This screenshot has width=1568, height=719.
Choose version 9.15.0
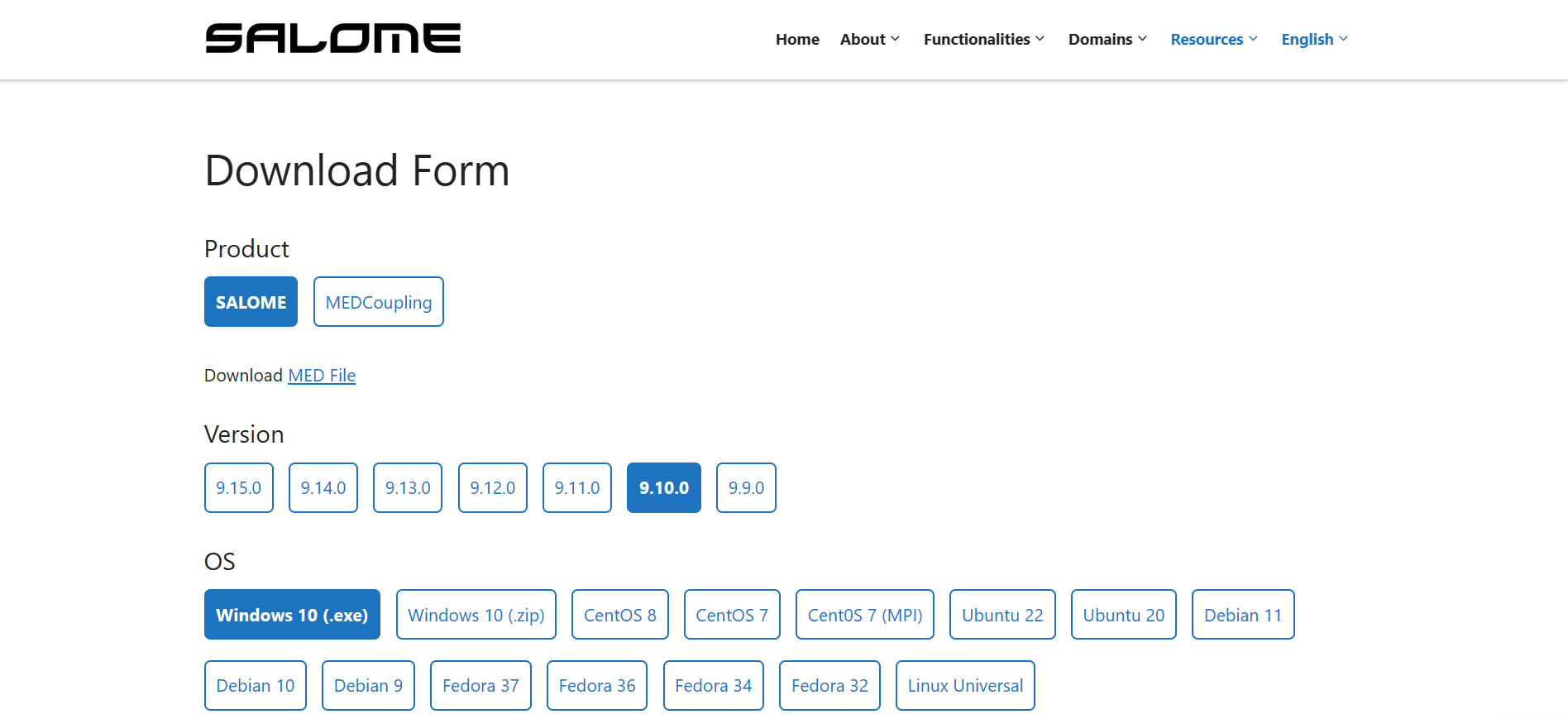pyautogui.click(x=239, y=488)
